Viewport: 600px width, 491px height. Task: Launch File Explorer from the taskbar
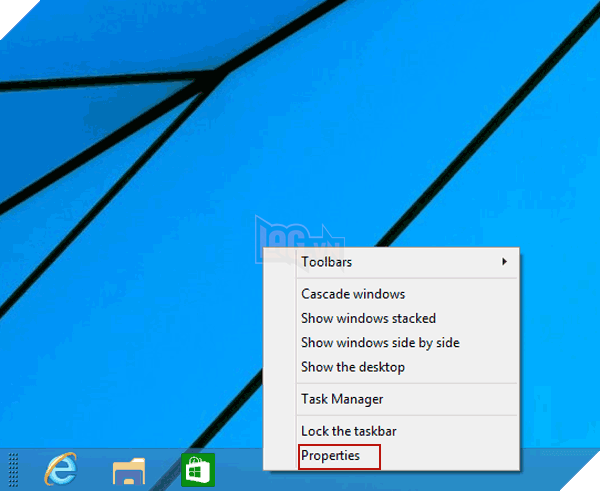[x=129, y=471]
